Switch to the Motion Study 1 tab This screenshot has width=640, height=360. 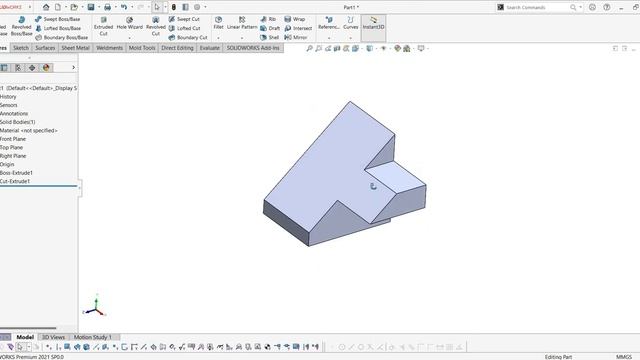(93, 337)
